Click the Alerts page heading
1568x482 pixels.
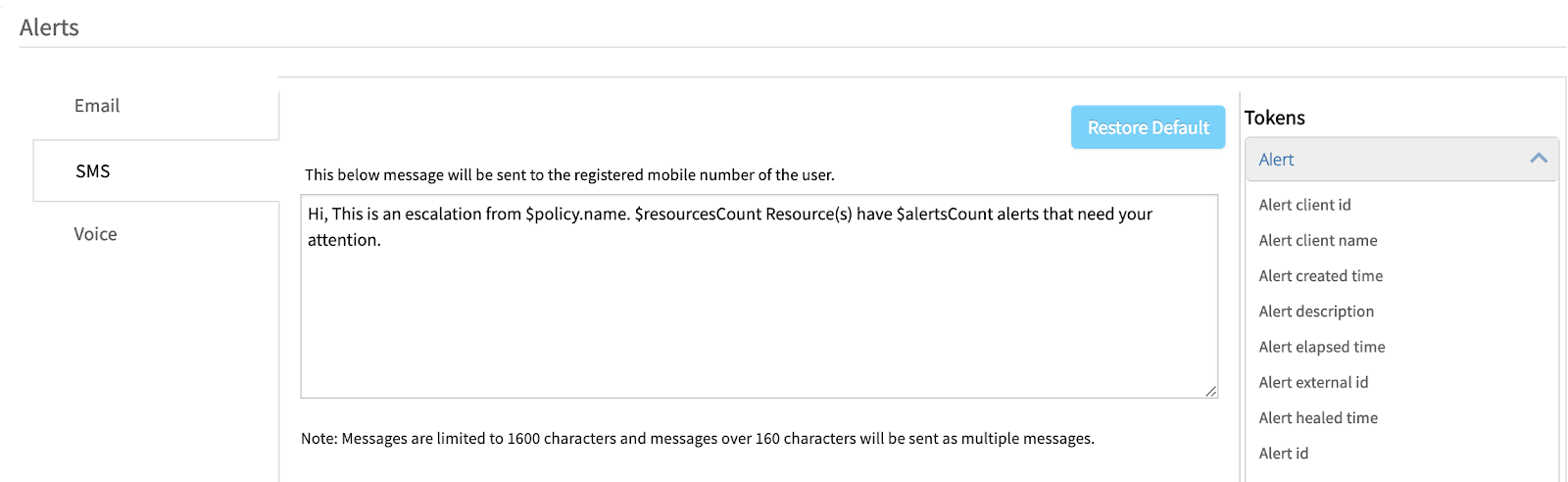[x=49, y=27]
